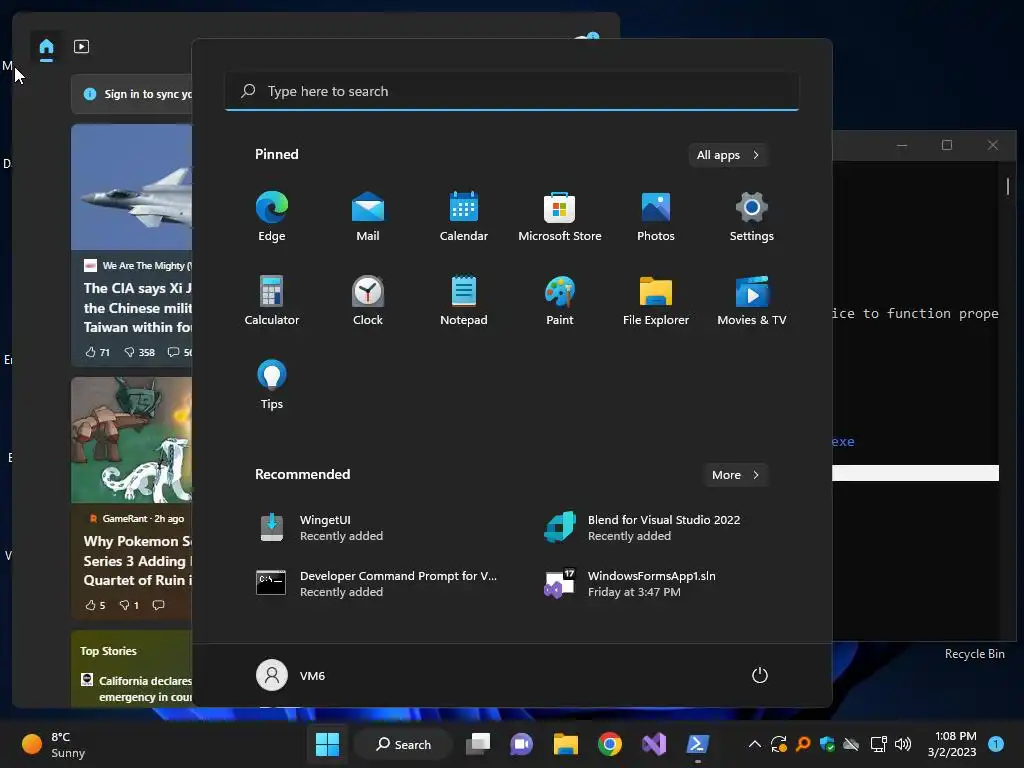Focus the Type here to search field

(512, 91)
